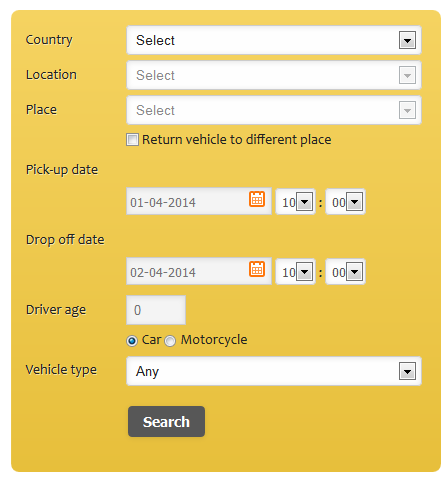Focus the Driver age input field
The image size is (447, 482).
point(156,310)
